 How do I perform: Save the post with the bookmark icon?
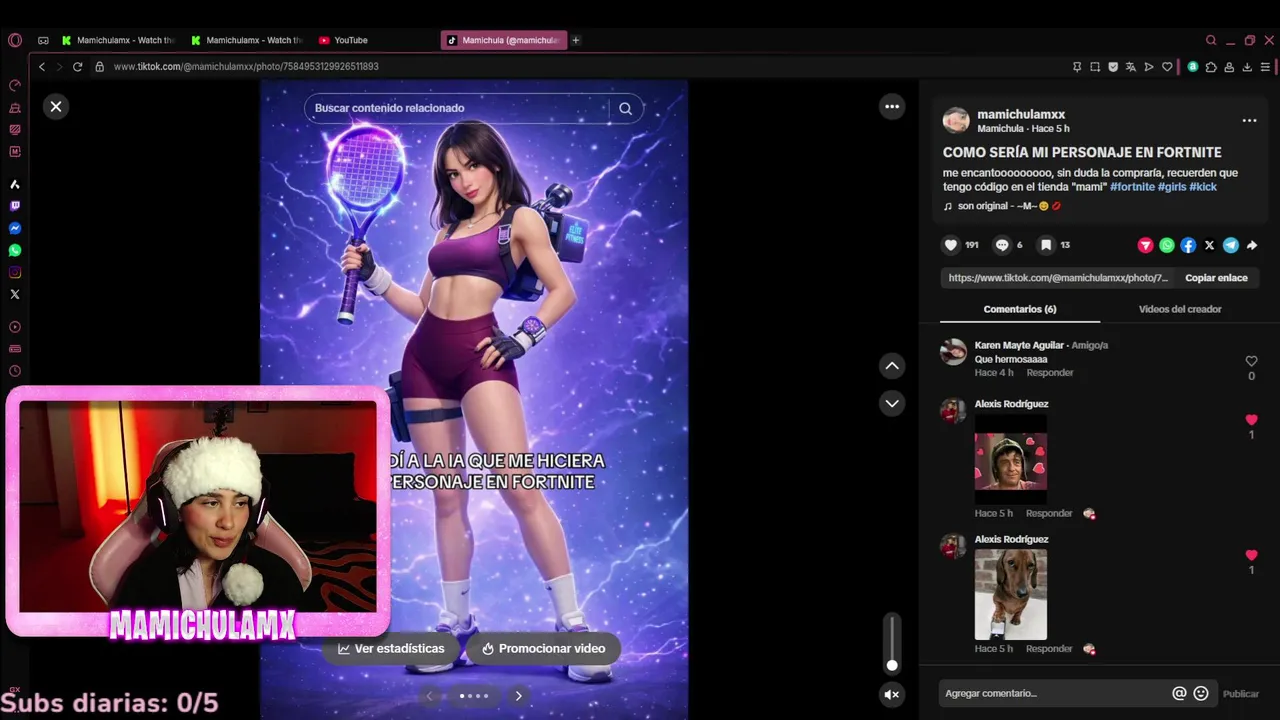pyautogui.click(x=1045, y=245)
